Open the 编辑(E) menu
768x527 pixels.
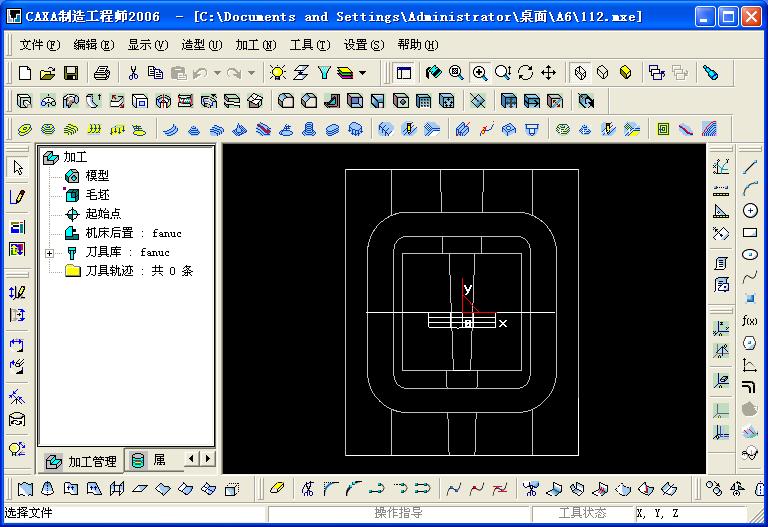(x=94, y=45)
